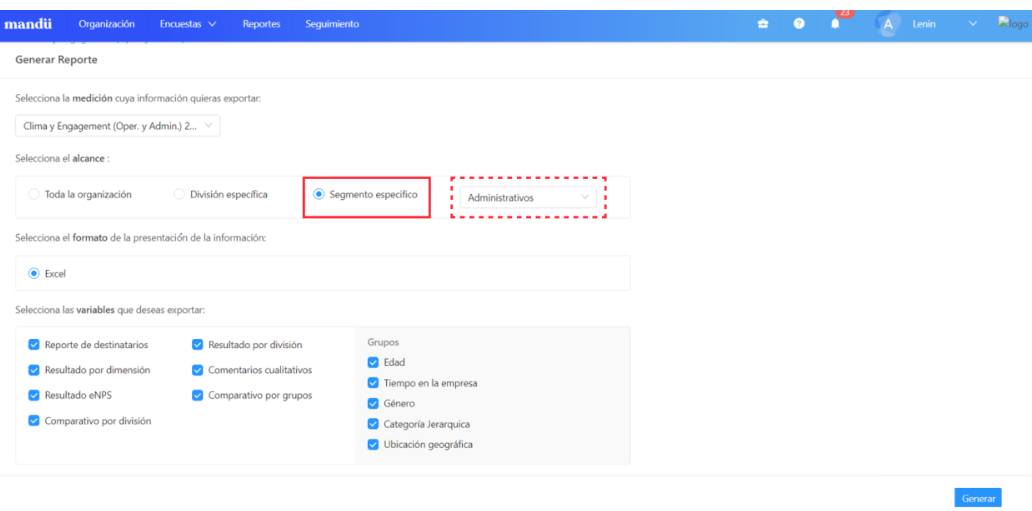Select Excel format radio
The width and height of the screenshot is (1032, 511).
pos(34,274)
